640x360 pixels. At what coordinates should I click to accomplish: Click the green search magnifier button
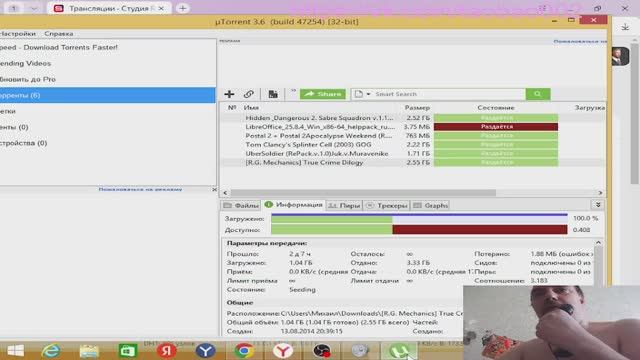point(538,94)
